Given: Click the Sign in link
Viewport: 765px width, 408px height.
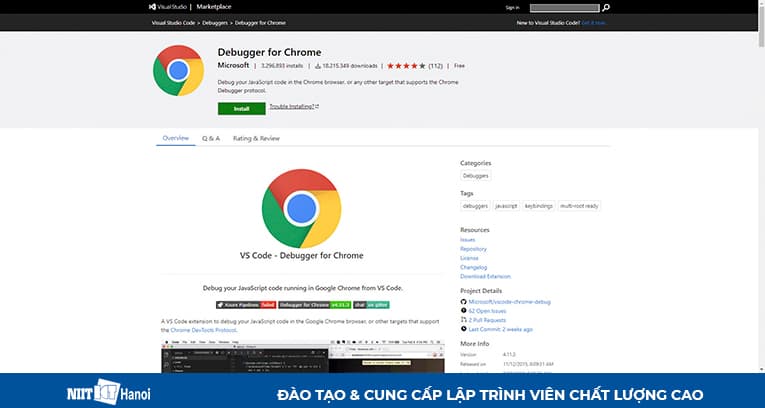Looking at the screenshot, I should click(512, 7).
